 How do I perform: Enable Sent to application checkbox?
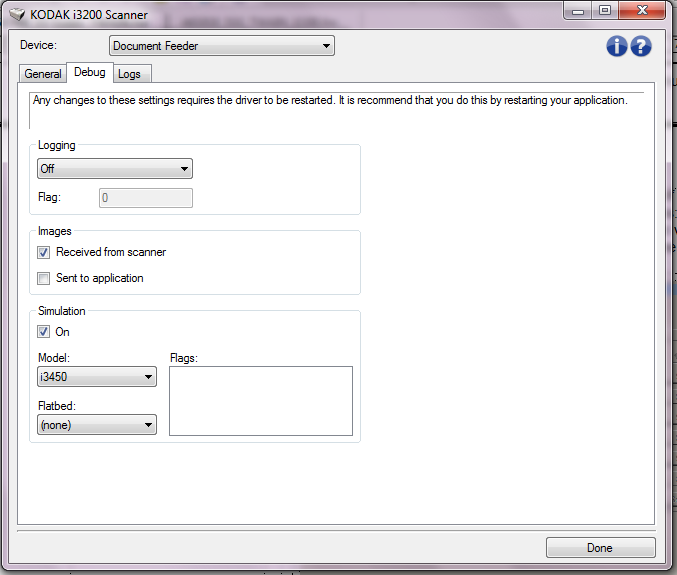[x=44, y=278]
